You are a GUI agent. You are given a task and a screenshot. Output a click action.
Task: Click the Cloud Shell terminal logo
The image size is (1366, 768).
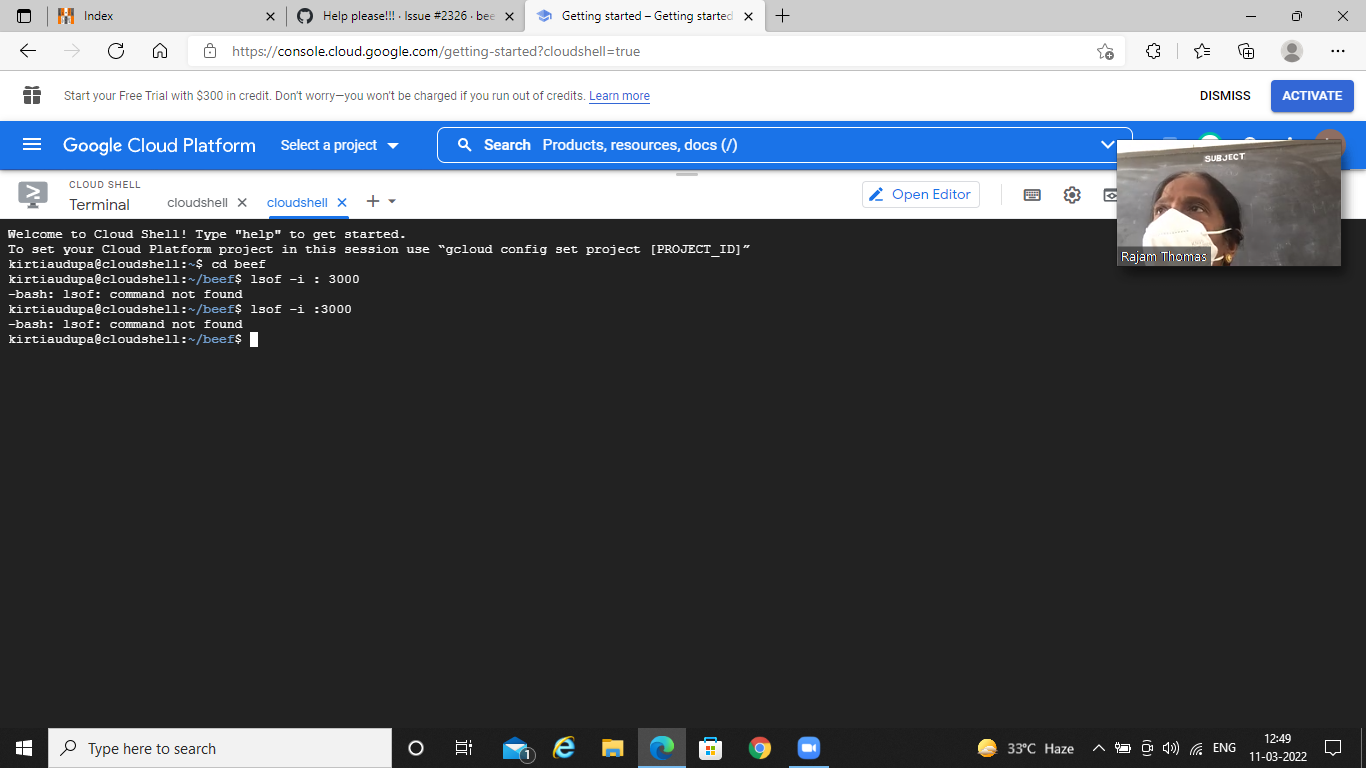[32, 194]
